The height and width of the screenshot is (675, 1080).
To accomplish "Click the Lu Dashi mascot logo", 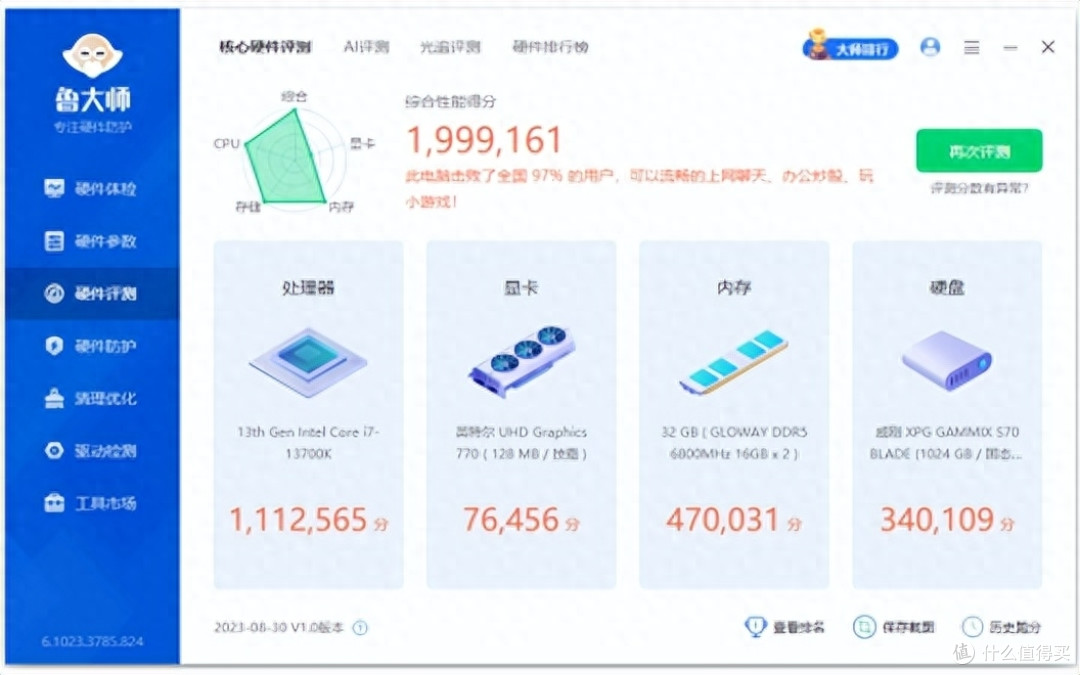I will [92, 56].
